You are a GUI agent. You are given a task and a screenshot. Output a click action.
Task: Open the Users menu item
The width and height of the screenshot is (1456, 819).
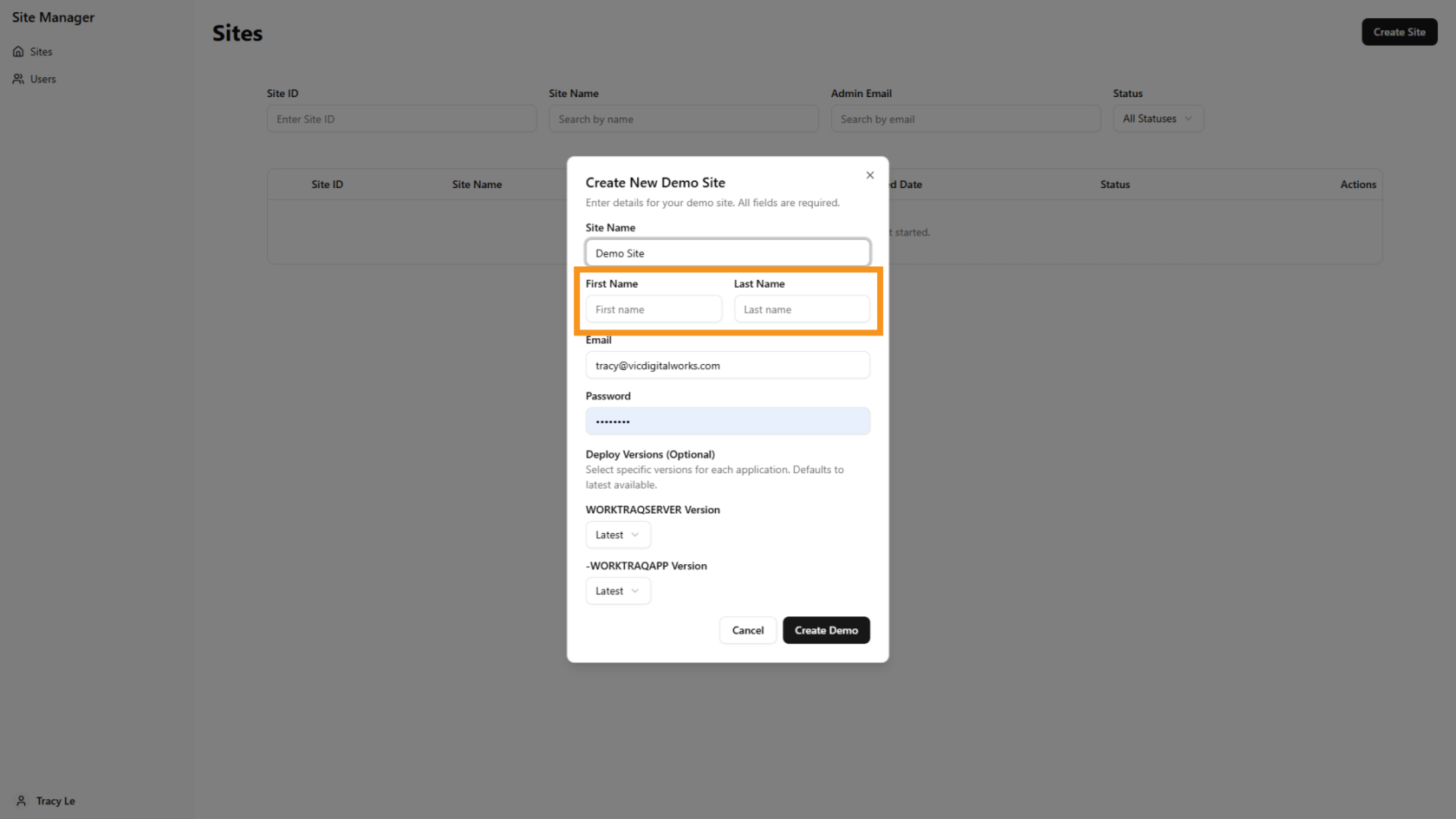[42, 79]
